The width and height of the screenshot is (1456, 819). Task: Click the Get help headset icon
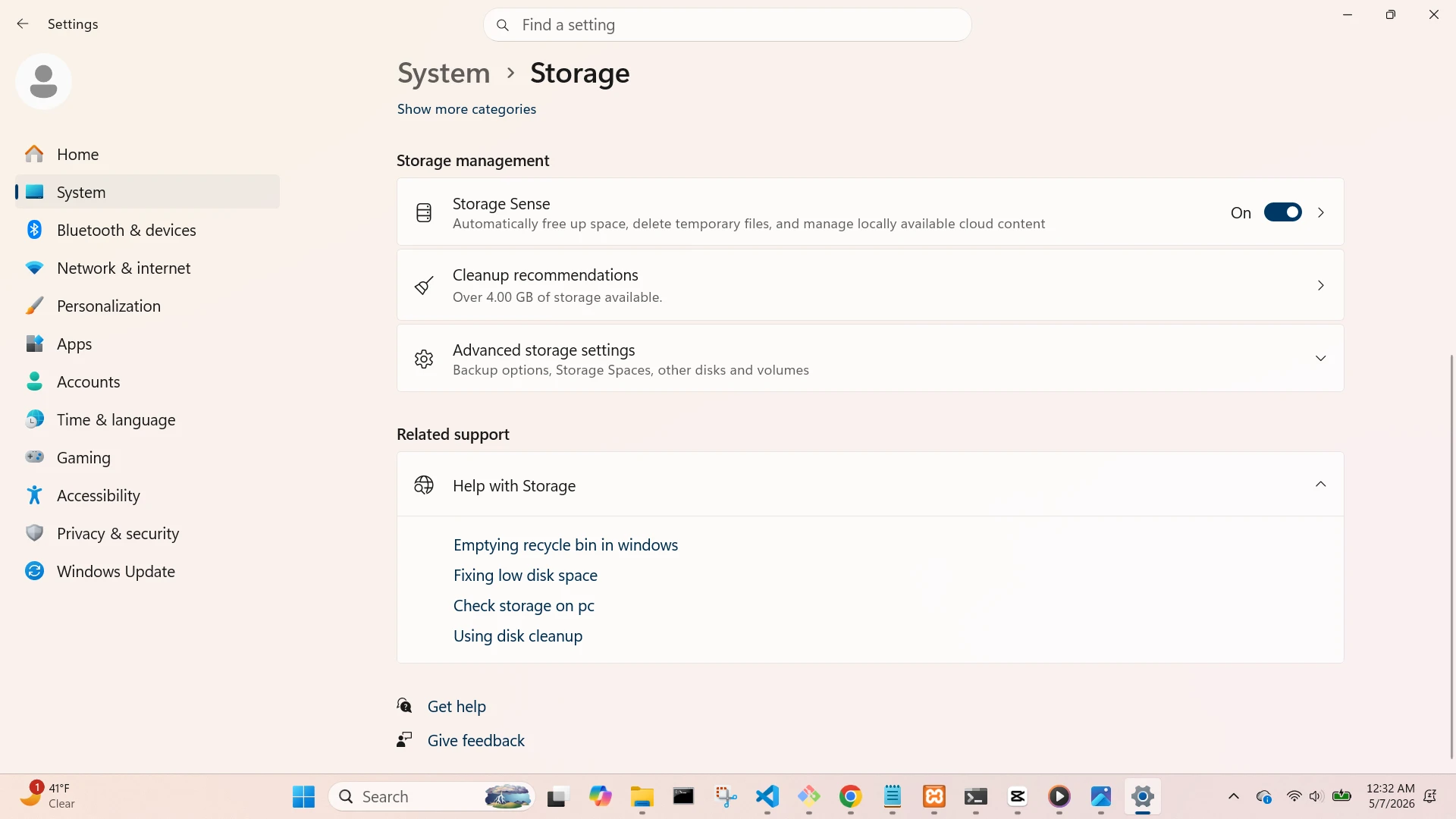[405, 706]
